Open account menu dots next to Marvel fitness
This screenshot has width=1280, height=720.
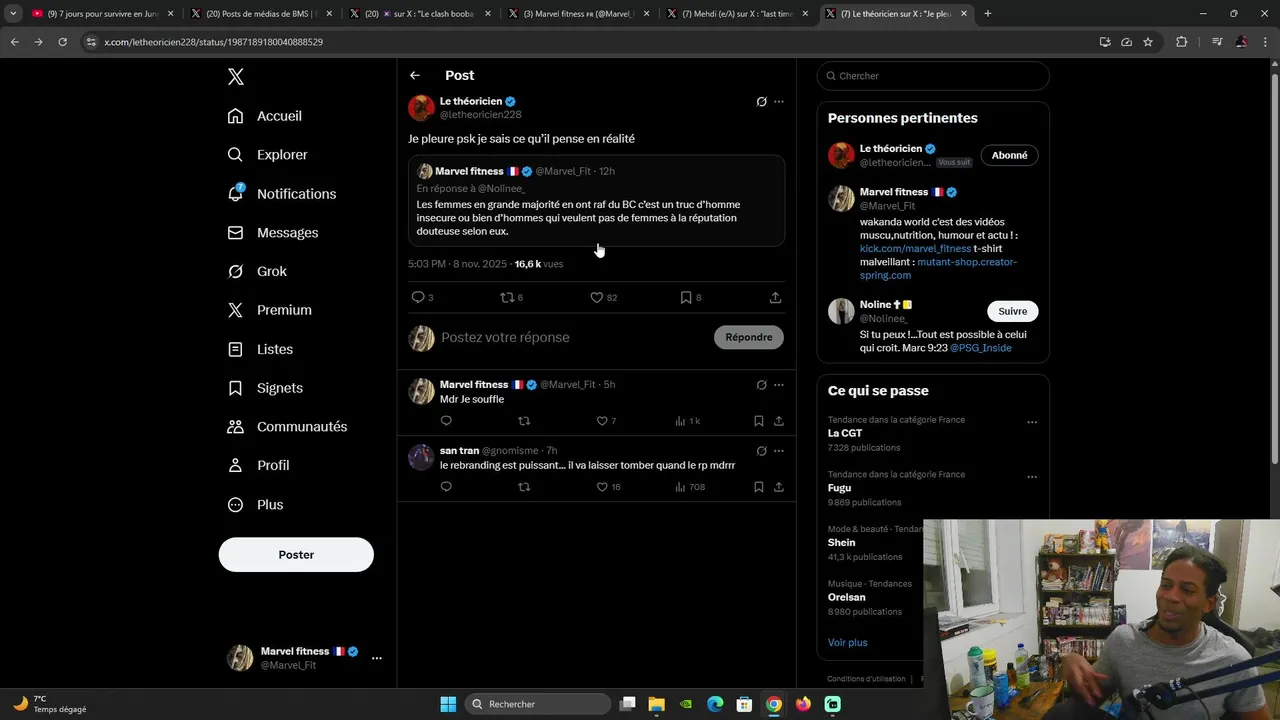tap(377, 658)
